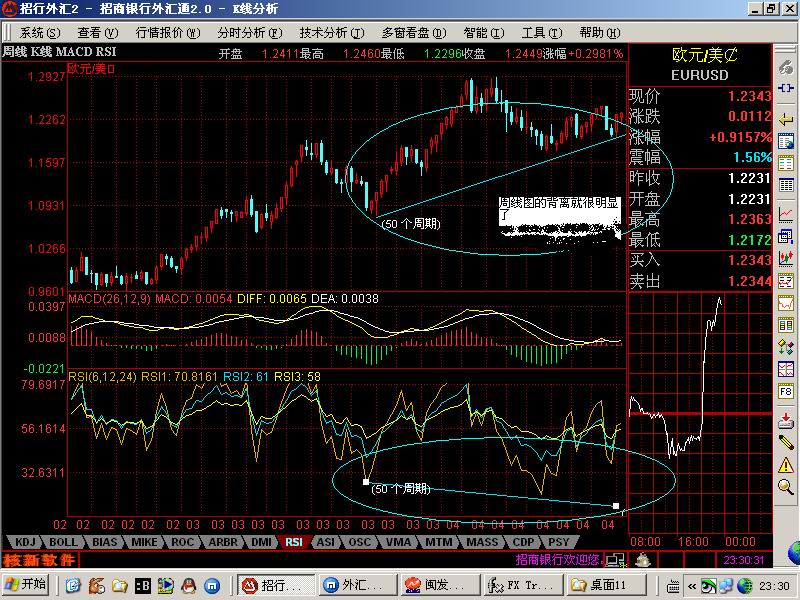The height and width of the screenshot is (600, 800).
Task: Switch to the OSC indicator tab
Action: point(359,542)
